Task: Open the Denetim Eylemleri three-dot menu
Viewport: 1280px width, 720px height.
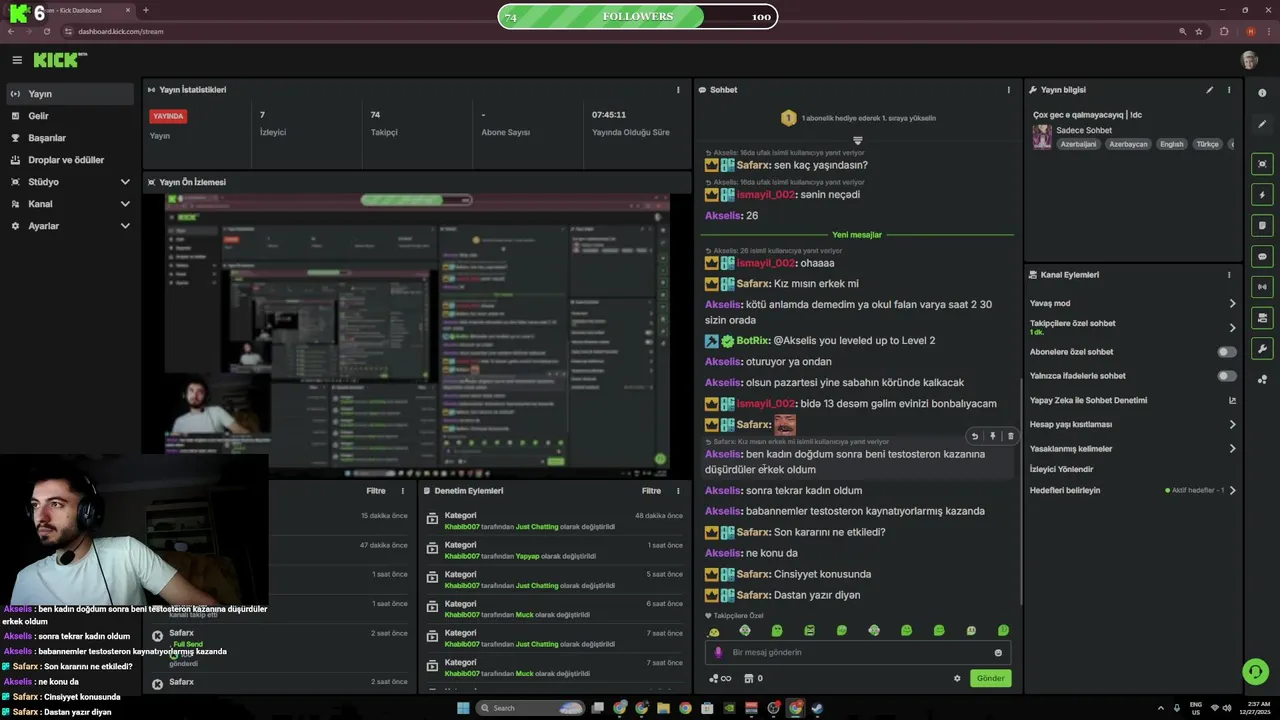Action: coord(678,491)
